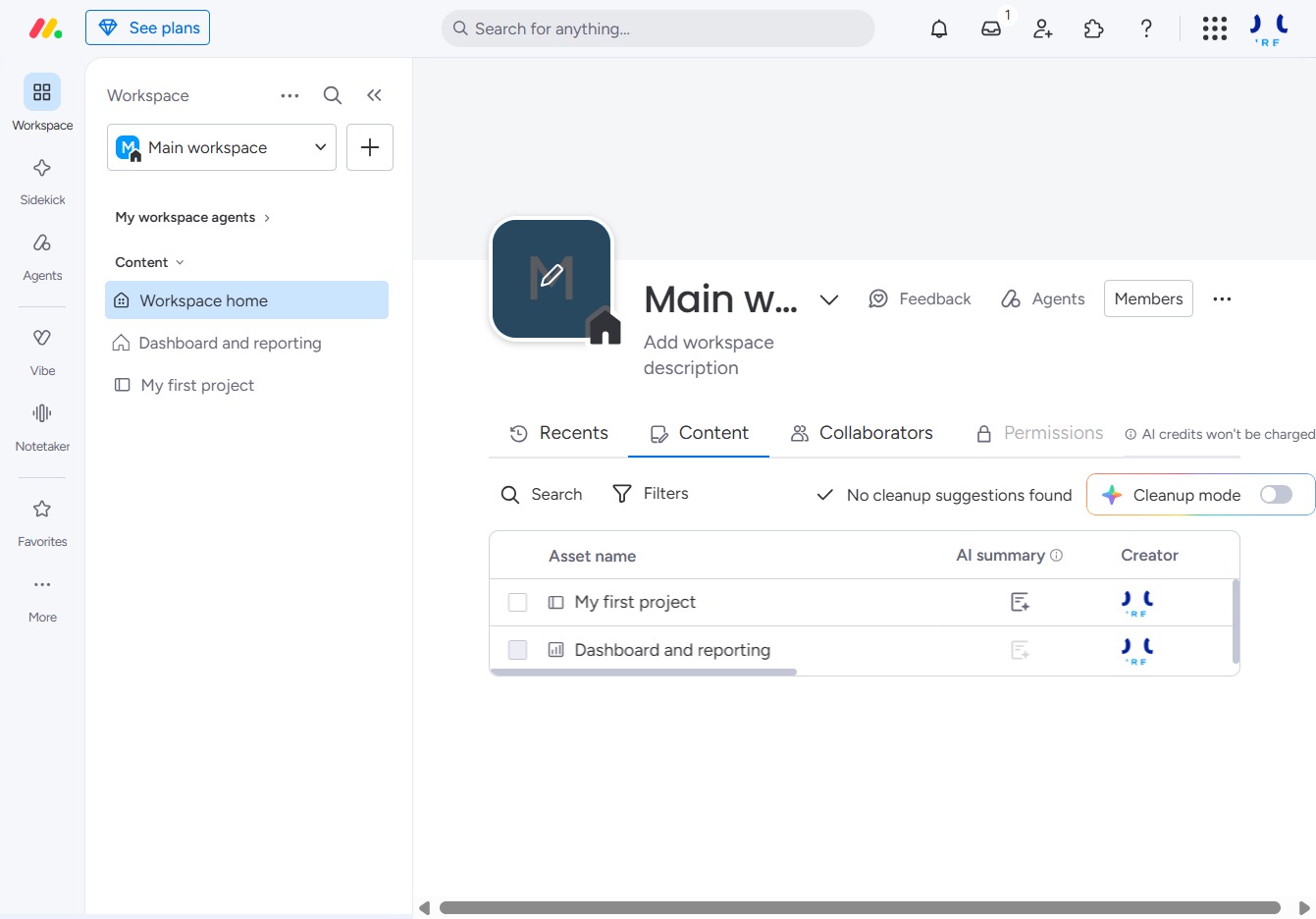Screen dimensions: 1316x919
Task: Generate AI summary for My first project
Action: pos(1020,602)
